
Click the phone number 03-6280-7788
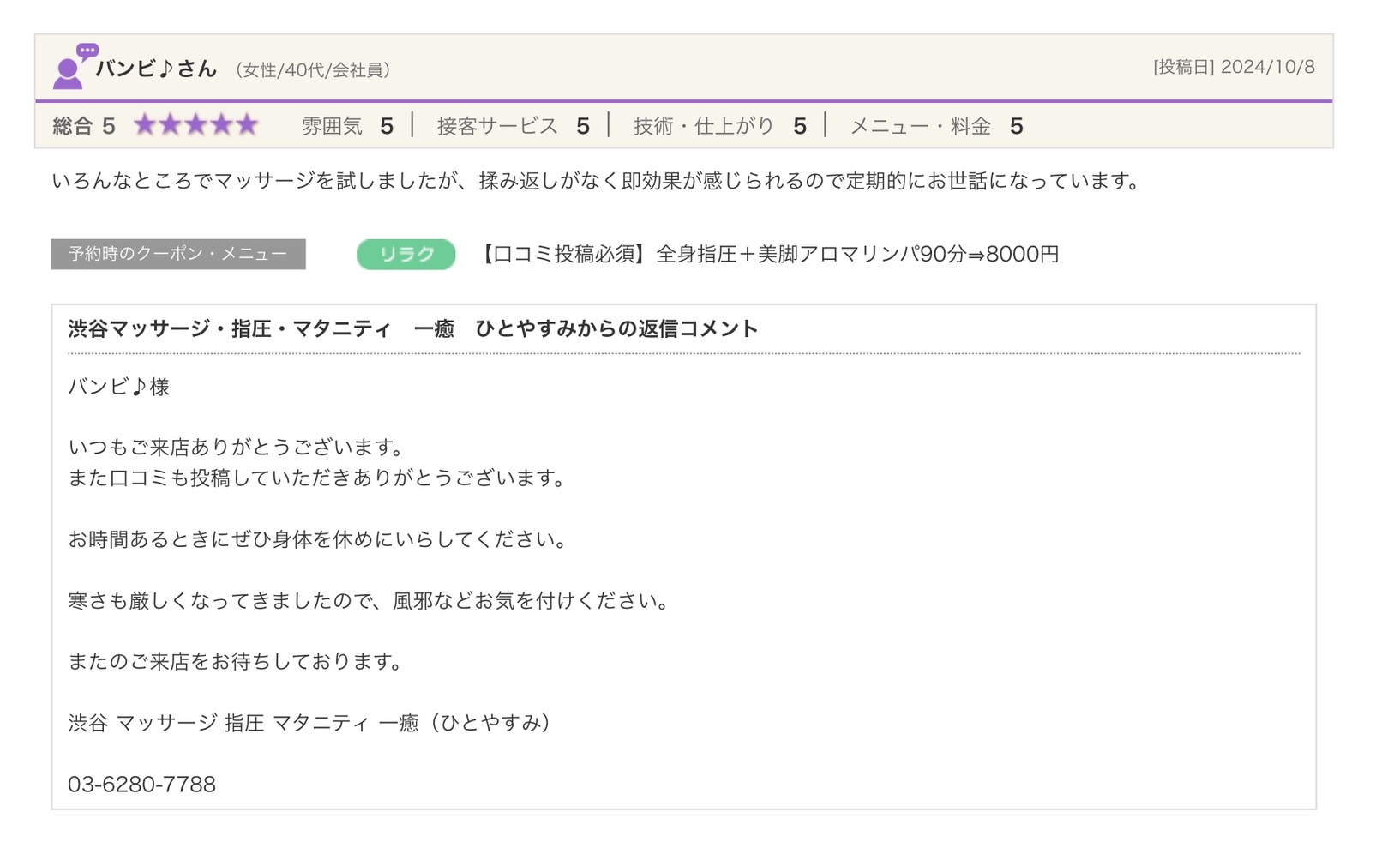coord(141,784)
